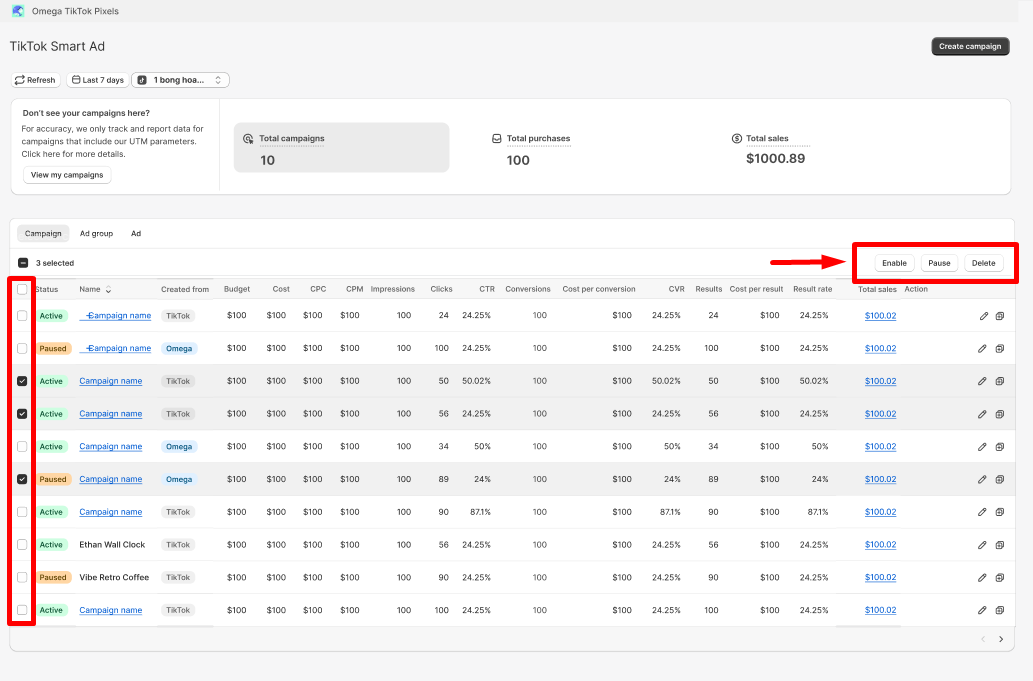Open the Last 7 days date range picker

pos(97,80)
